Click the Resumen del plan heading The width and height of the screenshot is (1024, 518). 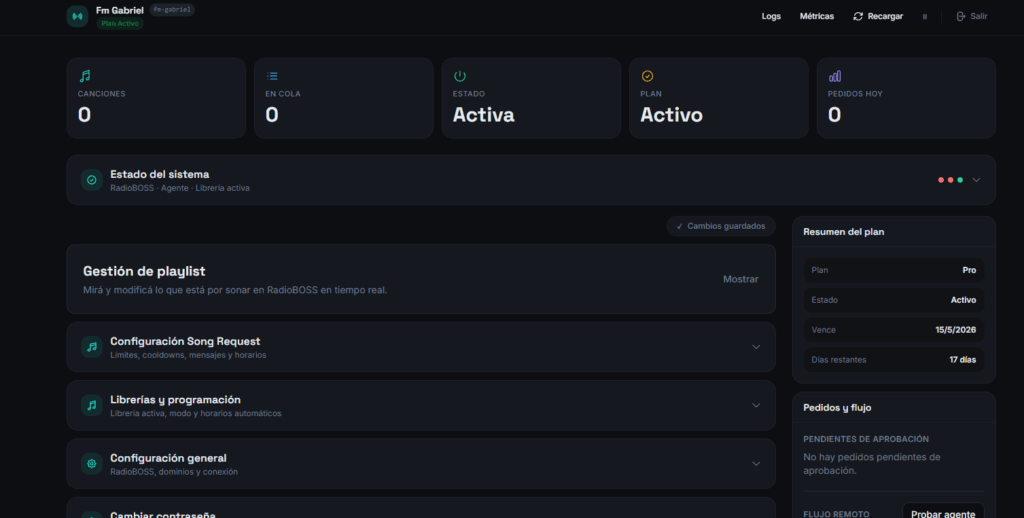click(844, 232)
